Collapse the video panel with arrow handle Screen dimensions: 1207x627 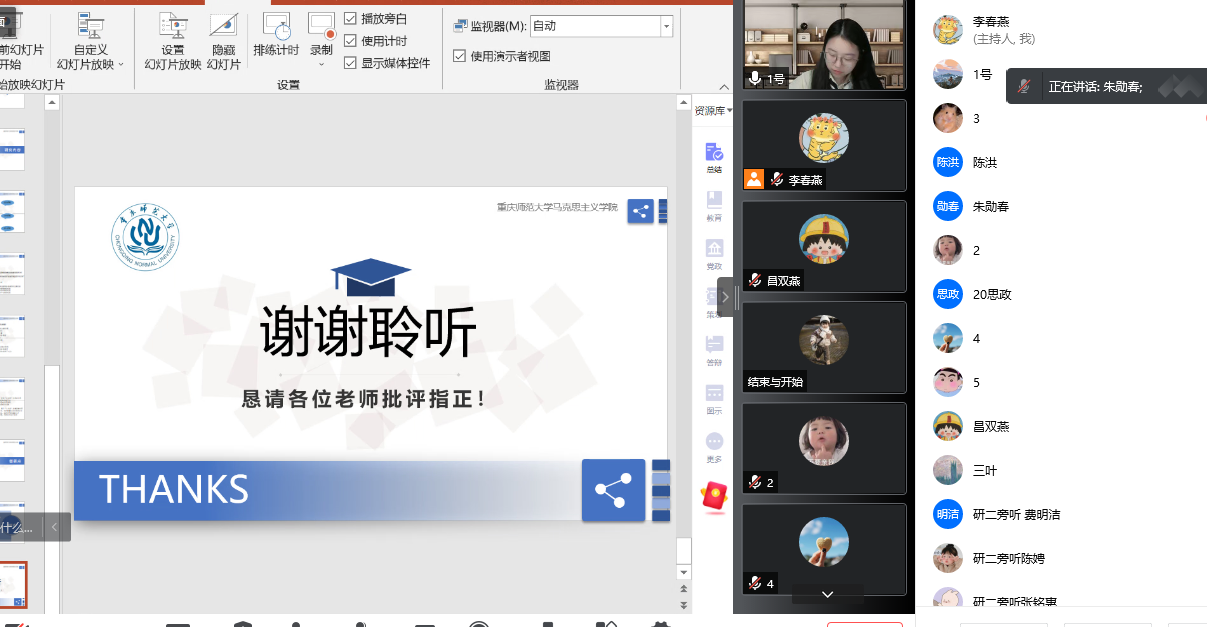(725, 297)
